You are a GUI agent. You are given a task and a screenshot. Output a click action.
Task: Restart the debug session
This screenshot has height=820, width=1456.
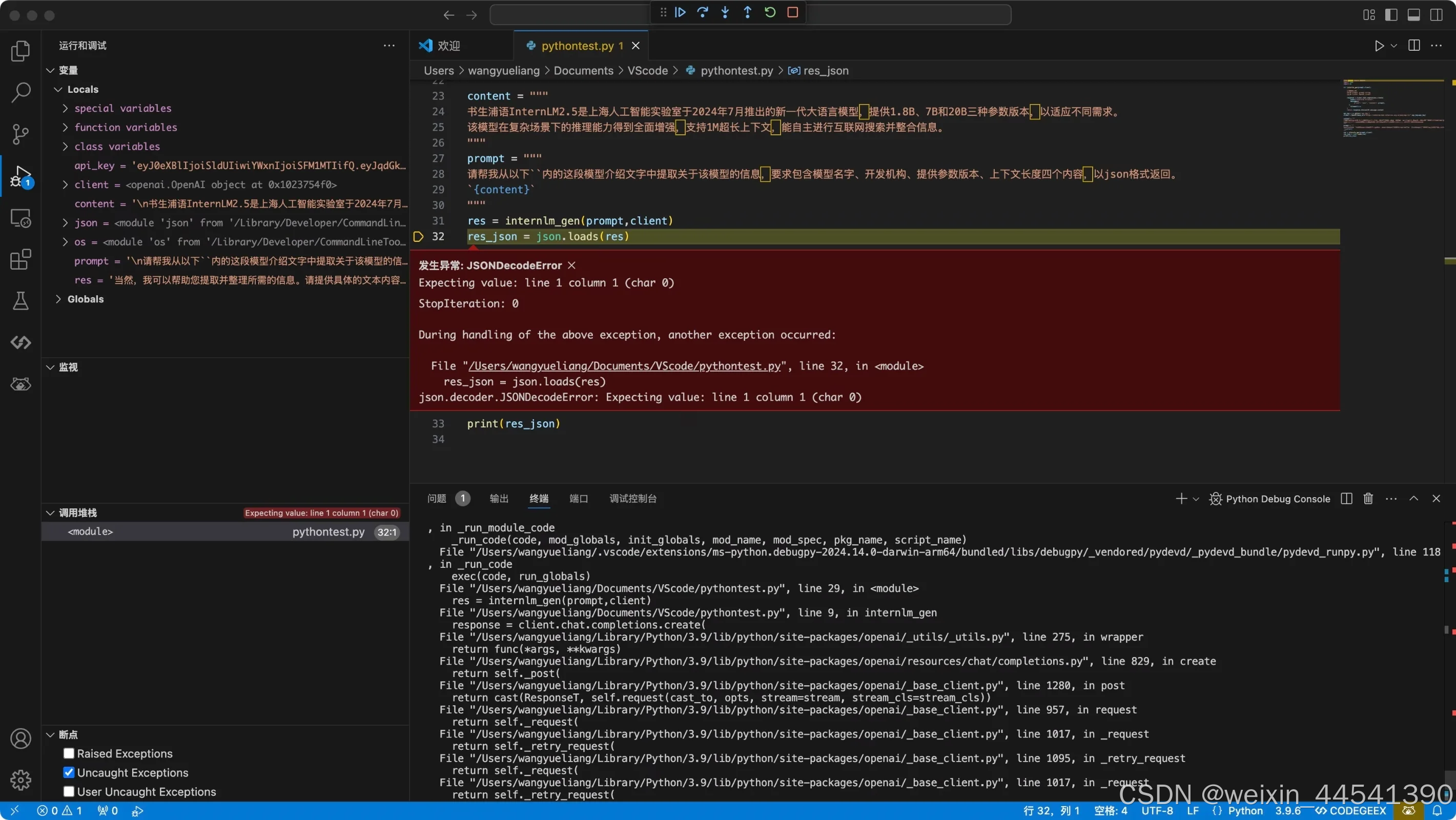(770, 12)
